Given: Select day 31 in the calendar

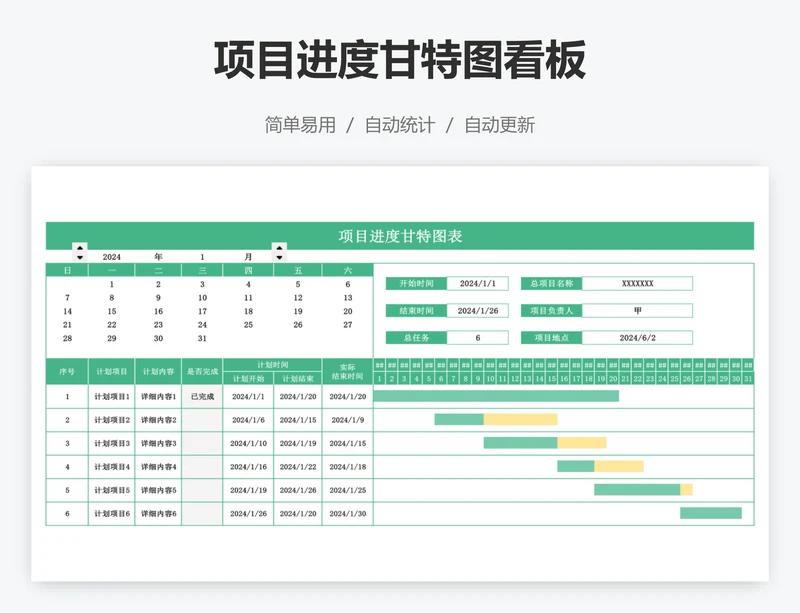Looking at the screenshot, I should click(x=202, y=338).
